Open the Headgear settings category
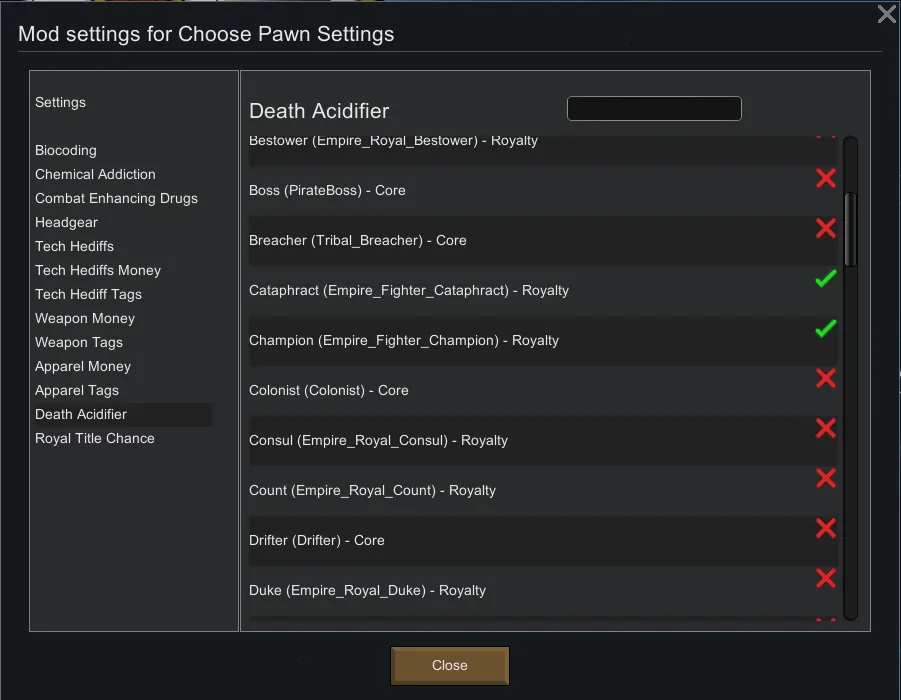The height and width of the screenshot is (700, 901). 66,222
